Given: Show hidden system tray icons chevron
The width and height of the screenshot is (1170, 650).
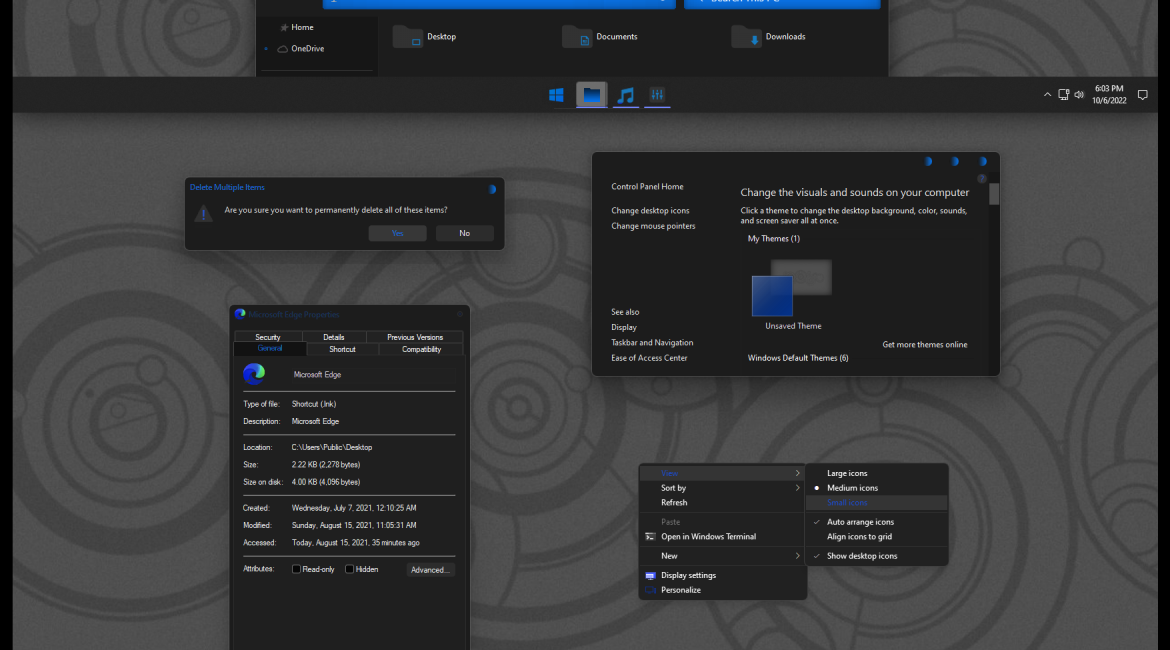Looking at the screenshot, I should [1047, 95].
